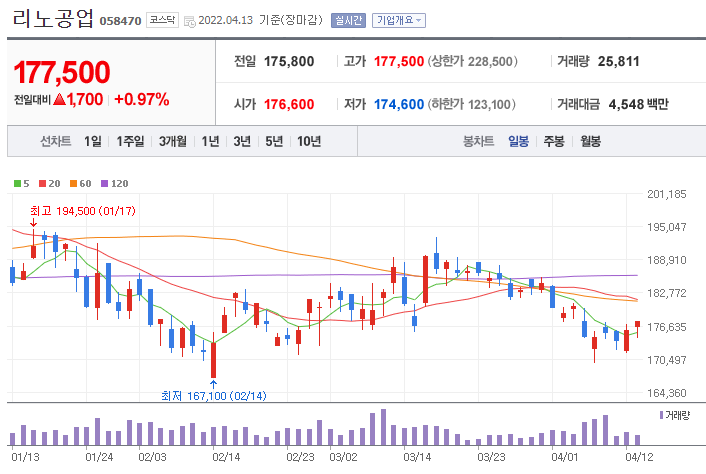This screenshot has height=474, width=706.
Task: Click the +0.97% change percentage
Action: (142, 99)
